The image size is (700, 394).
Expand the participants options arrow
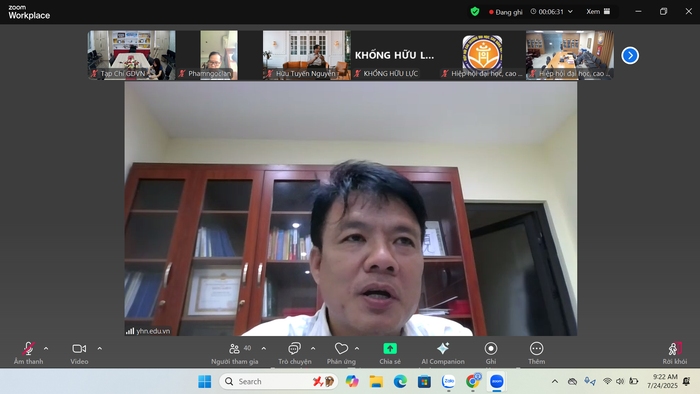pyautogui.click(x=264, y=348)
